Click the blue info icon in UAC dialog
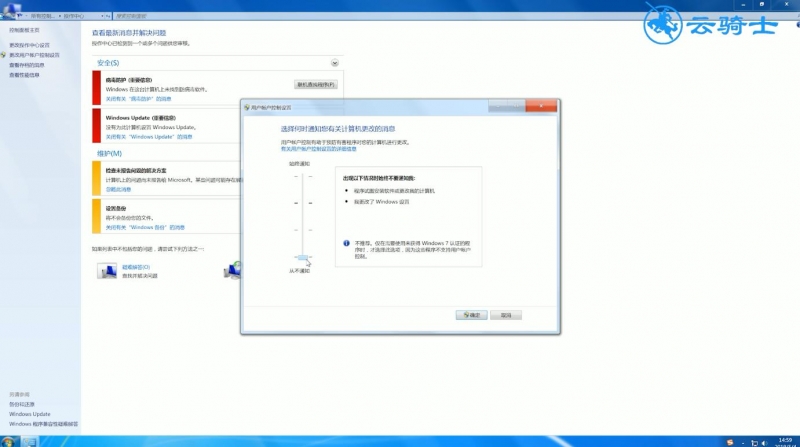The height and width of the screenshot is (447, 800). coord(346,243)
